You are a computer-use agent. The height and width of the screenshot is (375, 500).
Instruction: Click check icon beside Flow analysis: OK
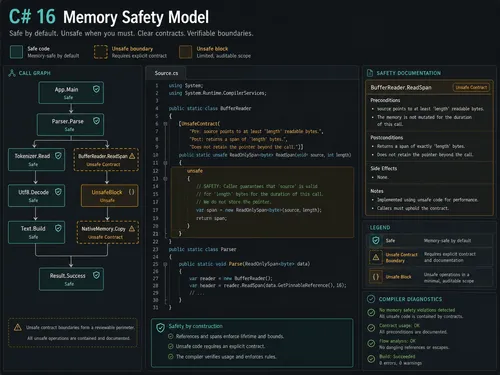371,343
